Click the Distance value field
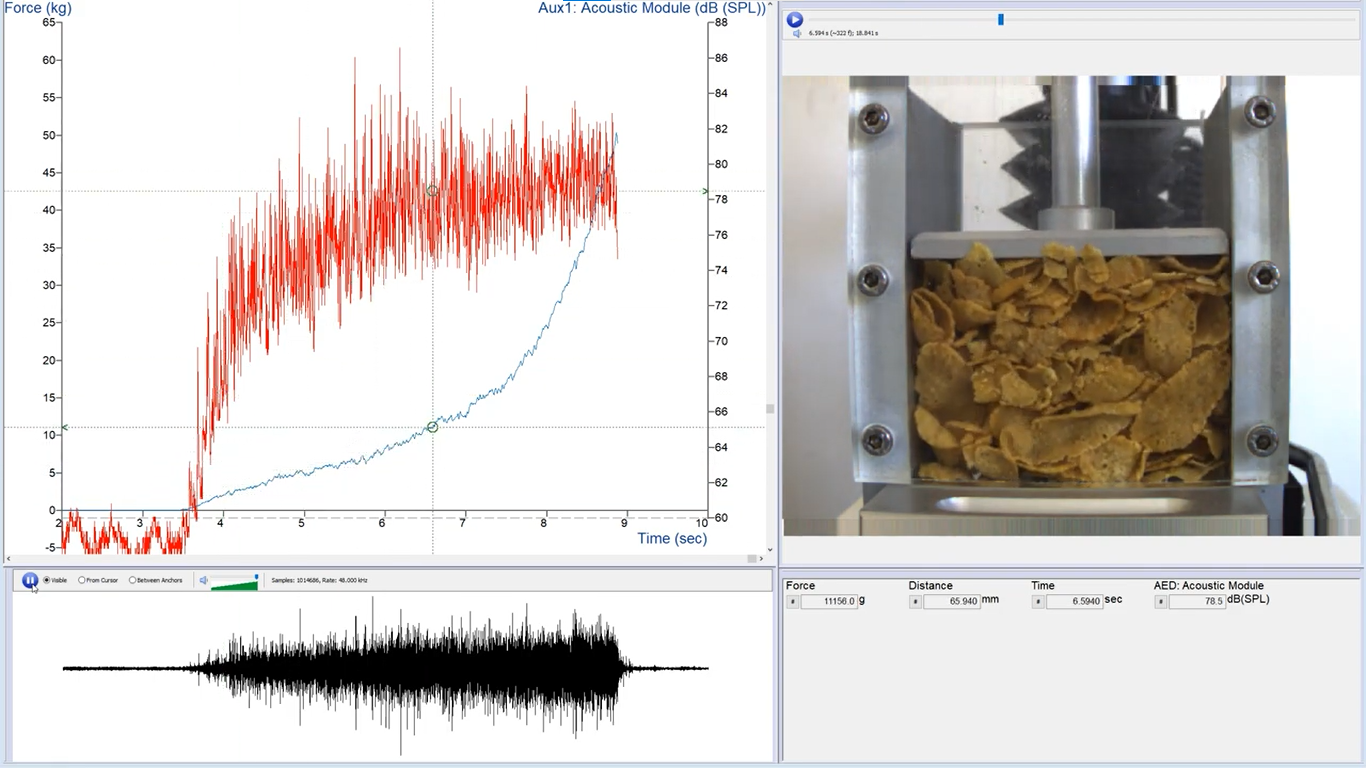The image size is (1366, 768). pyautogui.click(x=952, y=602)
